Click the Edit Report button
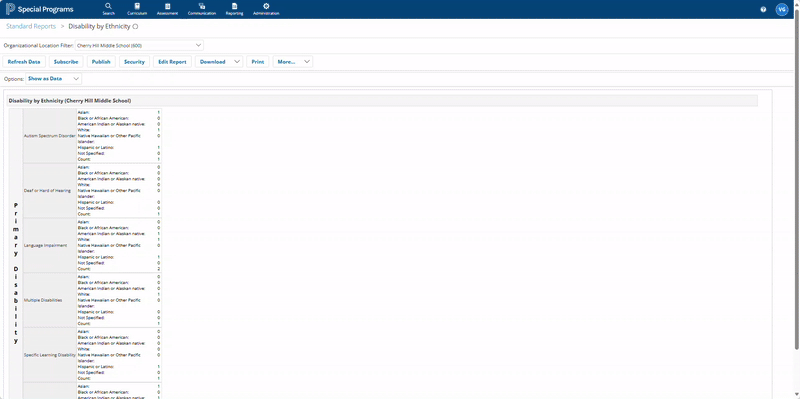800x399 pixels. click(172, 62)
